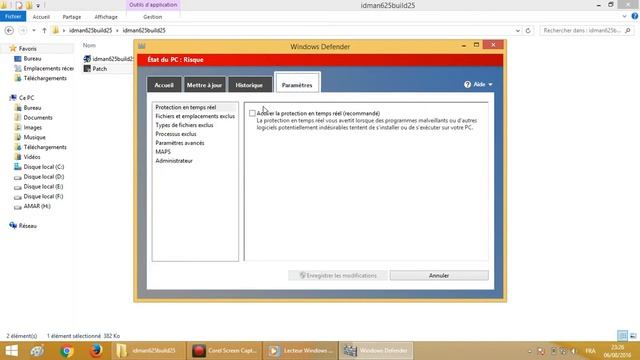Click the FRA language indicator
Viewport: 640px width, 360px height.
590,351
